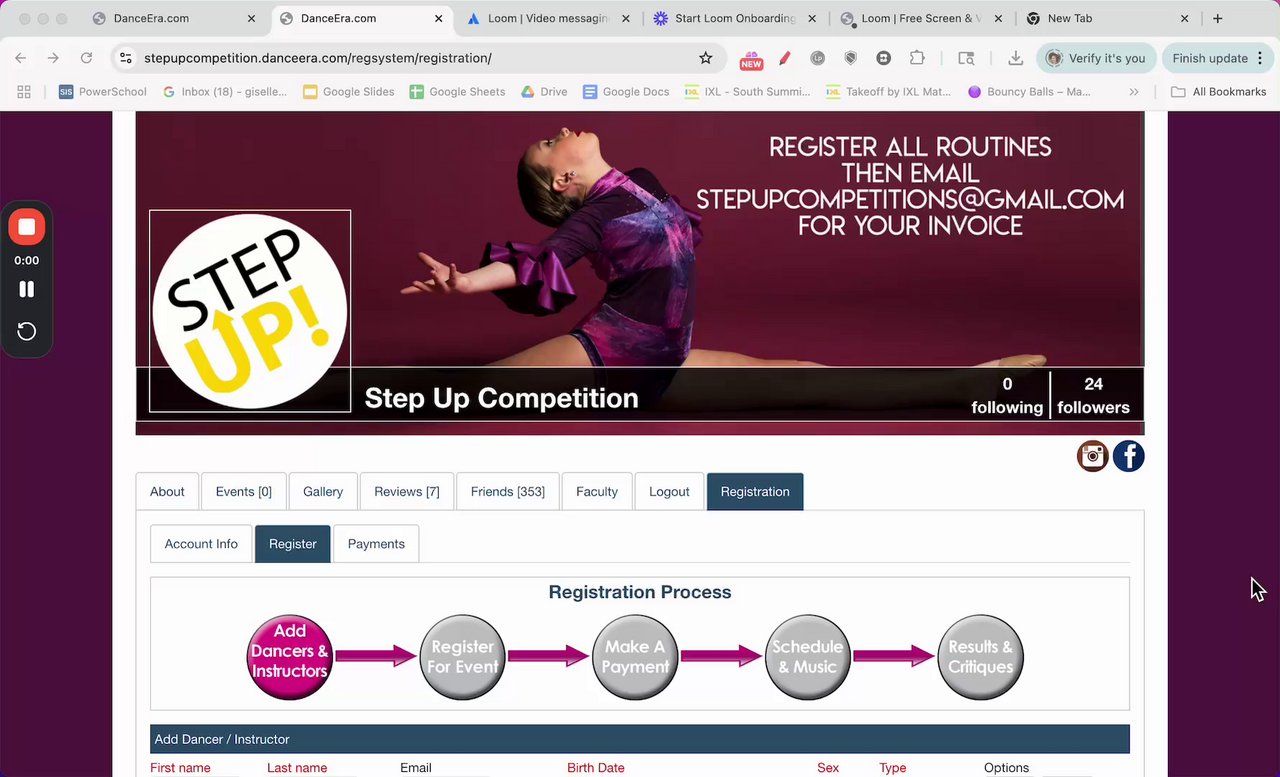Screen dimensions: 1280x777
Task: Open the Facebook icon link
Action: 1128,456
